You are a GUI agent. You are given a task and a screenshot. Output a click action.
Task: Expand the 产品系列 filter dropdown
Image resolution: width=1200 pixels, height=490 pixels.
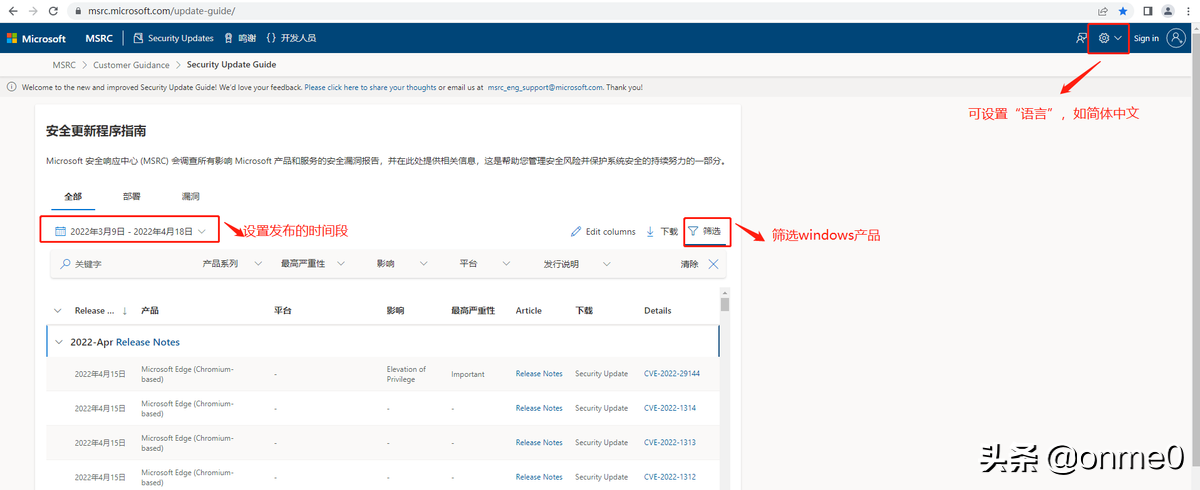(231, 264)
